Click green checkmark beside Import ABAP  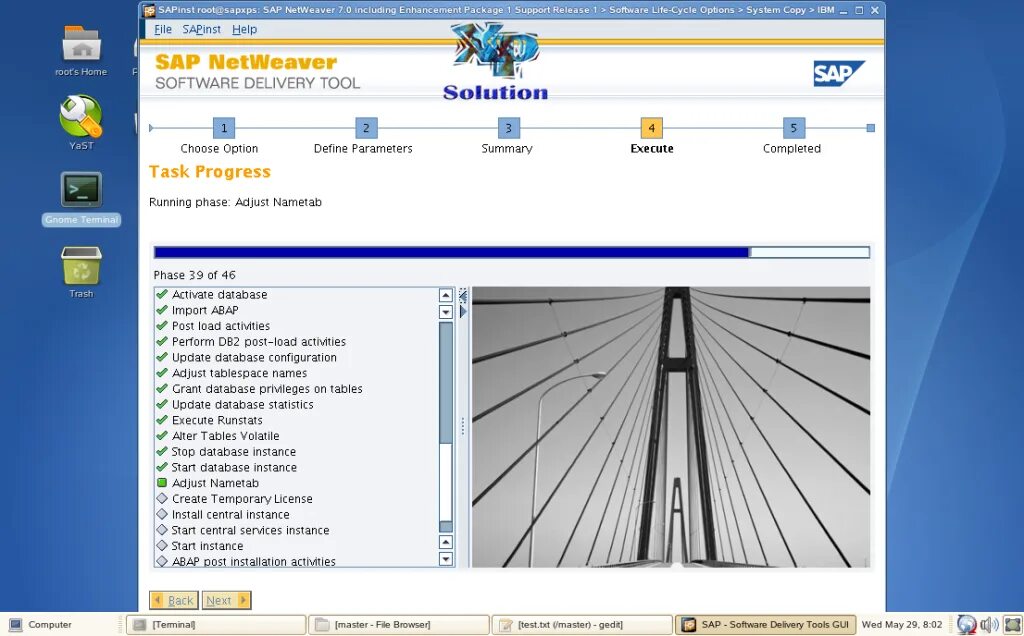pyautogui.click(x=162, y=310)
